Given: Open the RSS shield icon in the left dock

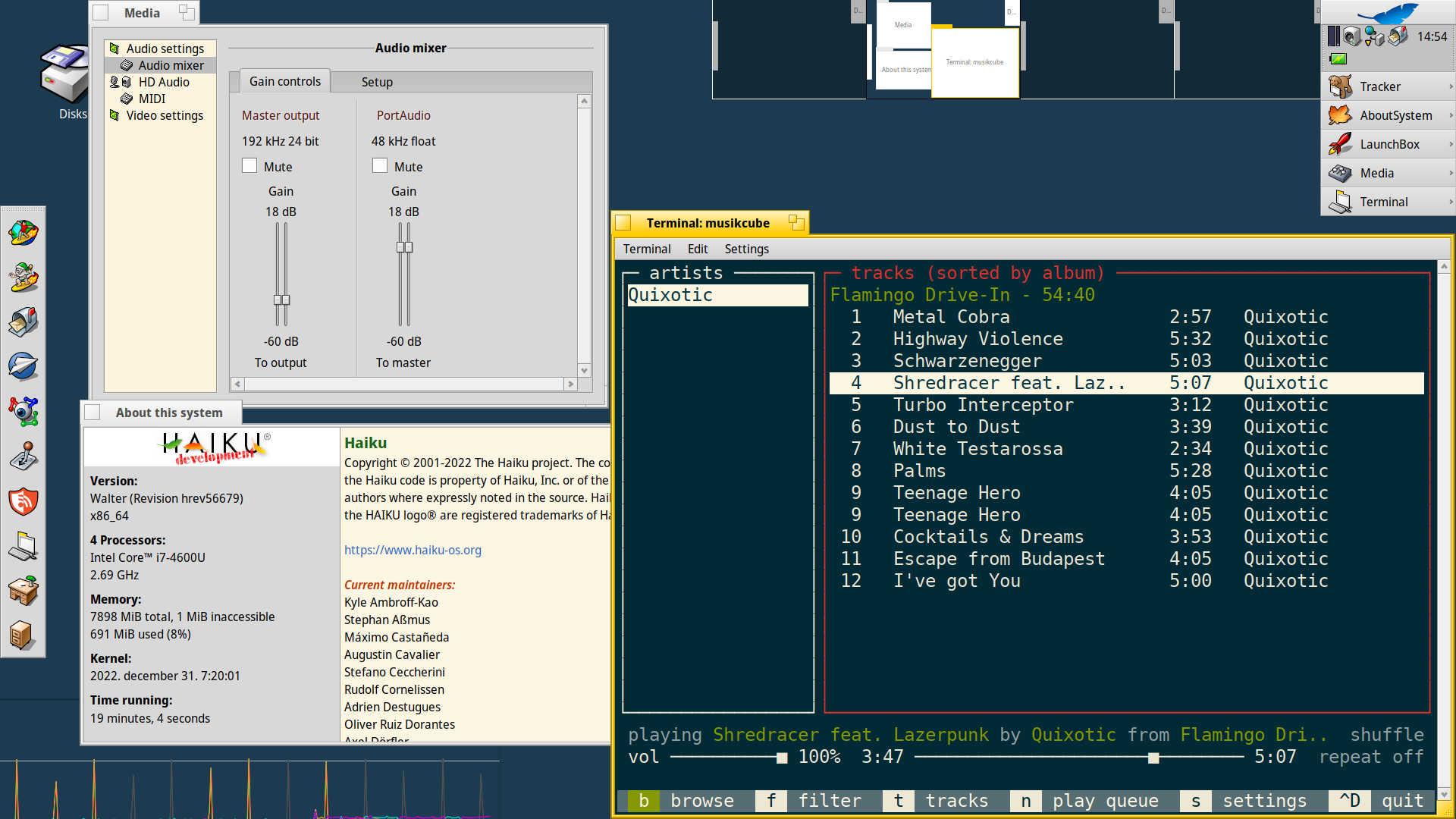Looking at the screenshot, I should tap(24, 502).
